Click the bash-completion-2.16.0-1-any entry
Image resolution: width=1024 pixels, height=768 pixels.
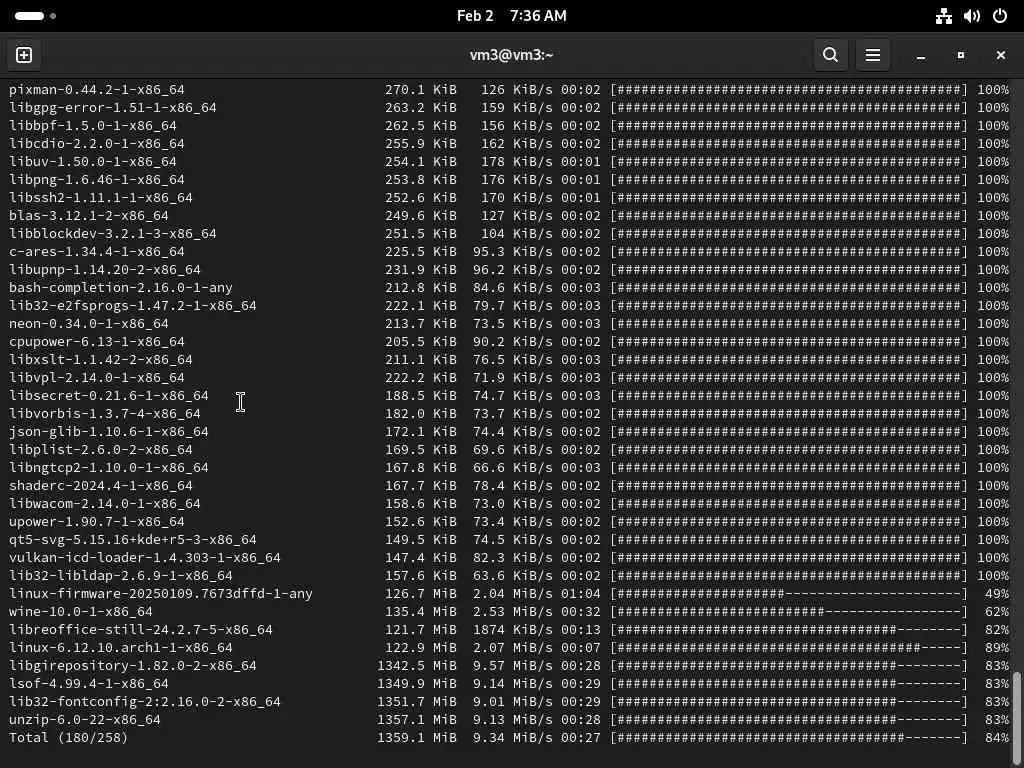[121, 287]
